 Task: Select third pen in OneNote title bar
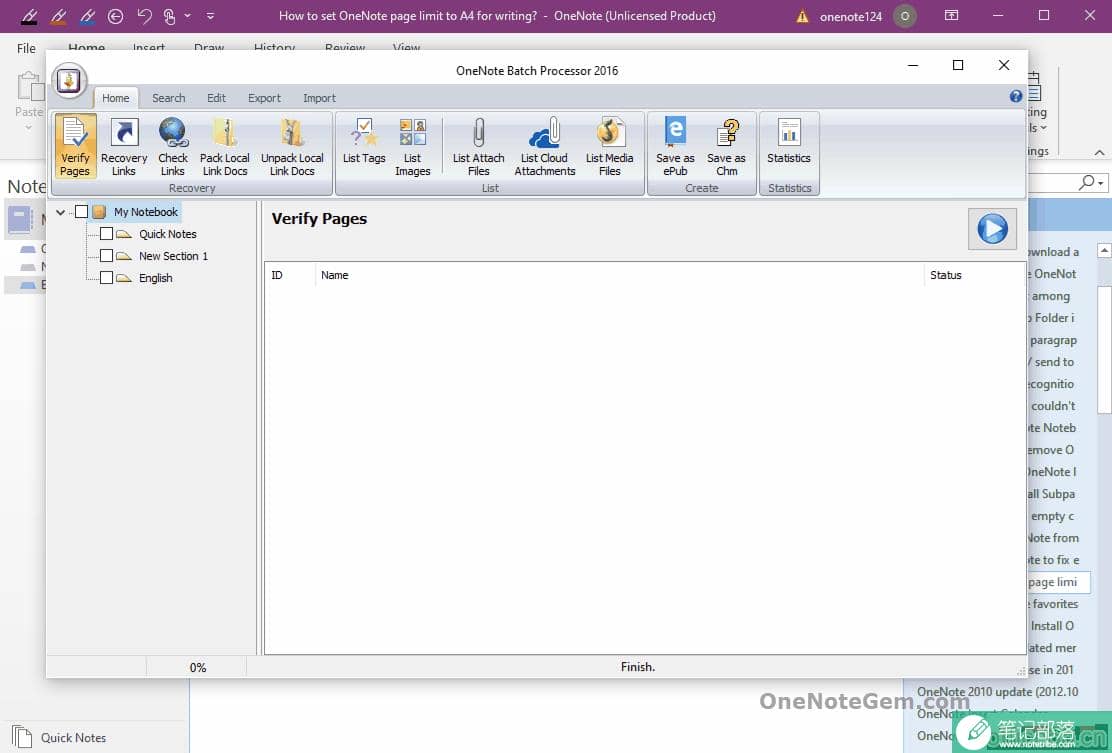coord(87,16)
